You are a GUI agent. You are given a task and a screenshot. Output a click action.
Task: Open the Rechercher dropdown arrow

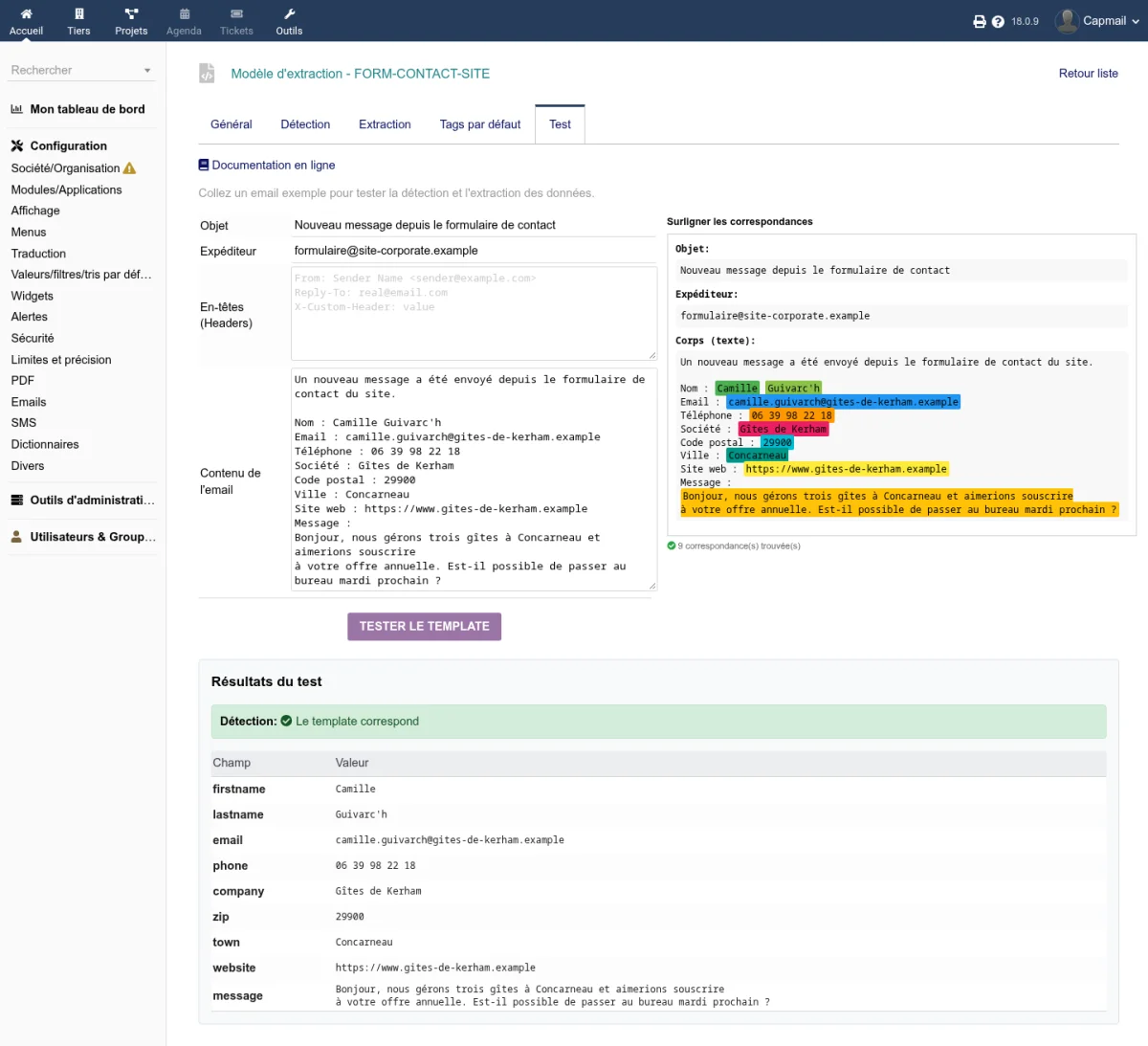point(147,71)
